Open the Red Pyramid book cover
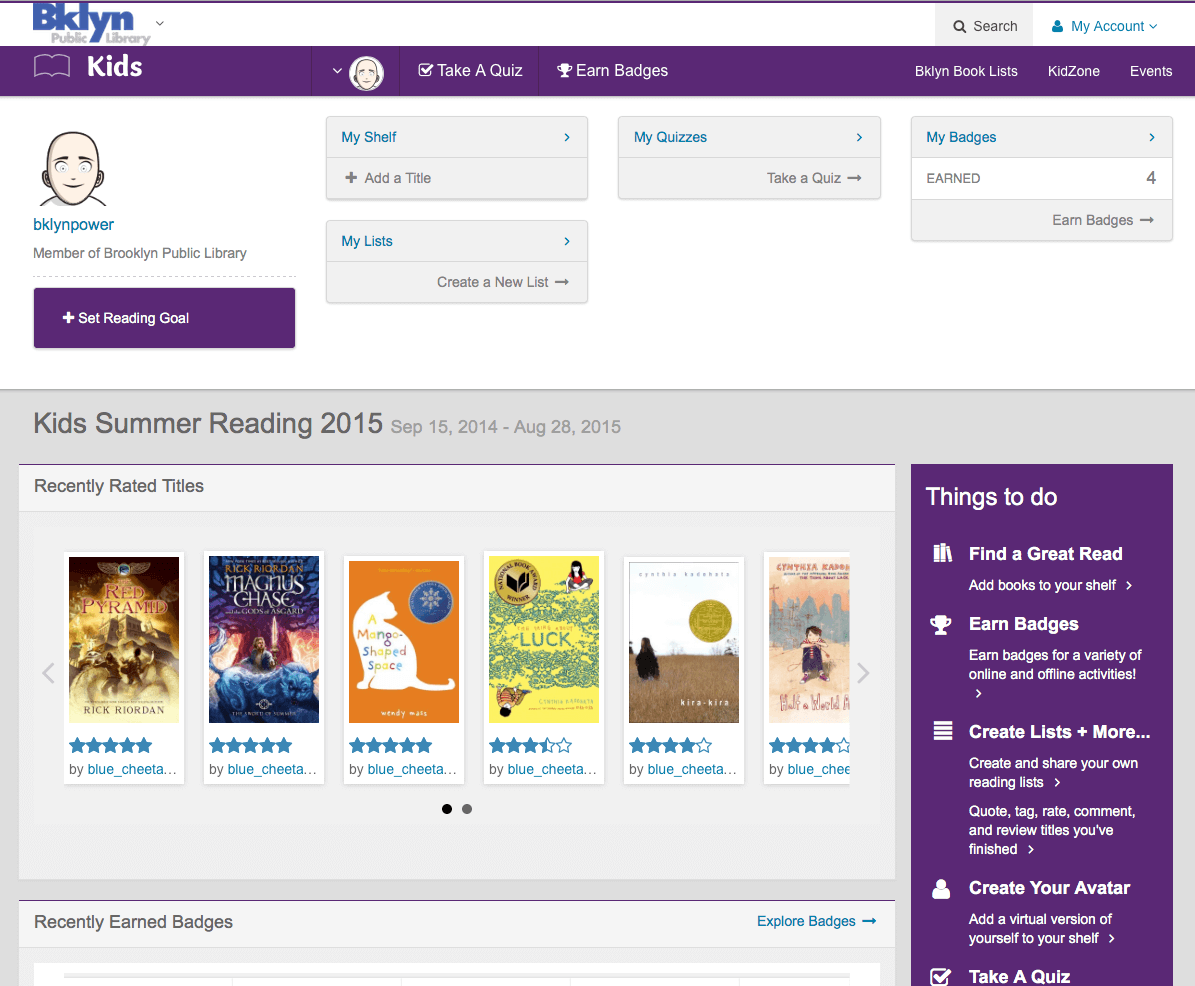The image size is (1195, 986). tap(124, 640)
